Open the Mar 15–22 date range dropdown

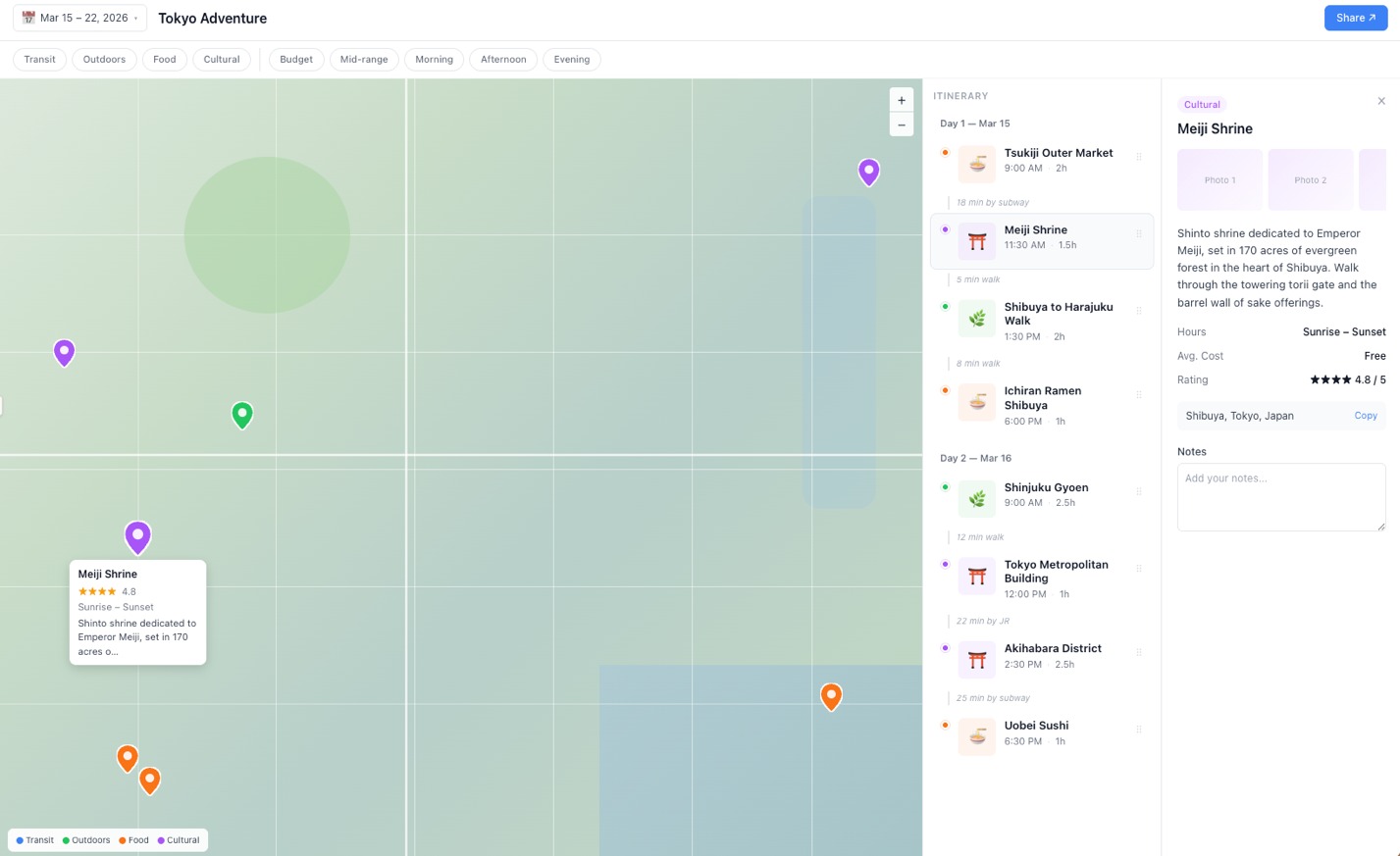80,18
